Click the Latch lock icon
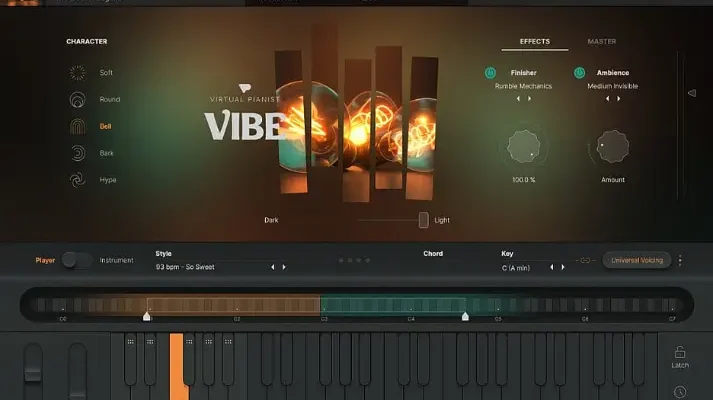Image resolution: width=713 pixels, height=400 pixels. click(x=680, y=352)
